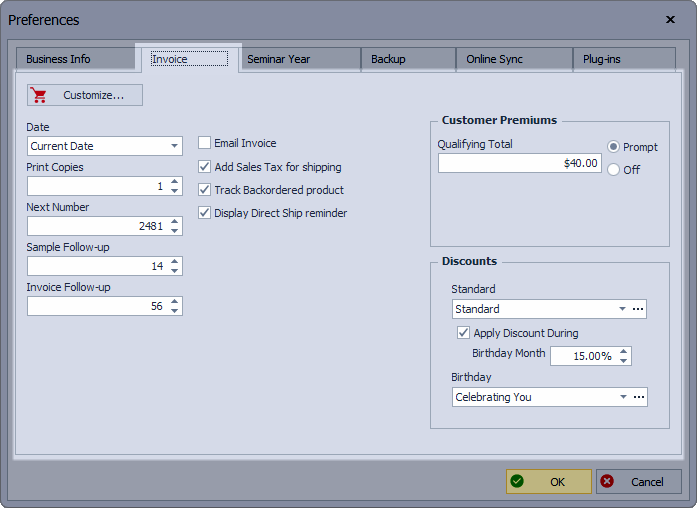Raise Birthday Month percentage up arrow
697x508 pixels.
624,351
